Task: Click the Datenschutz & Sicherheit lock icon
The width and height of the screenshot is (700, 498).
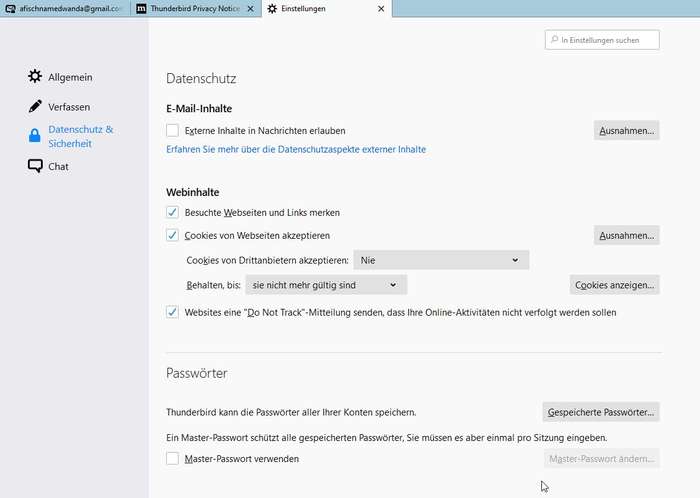Action: point(35,136)
